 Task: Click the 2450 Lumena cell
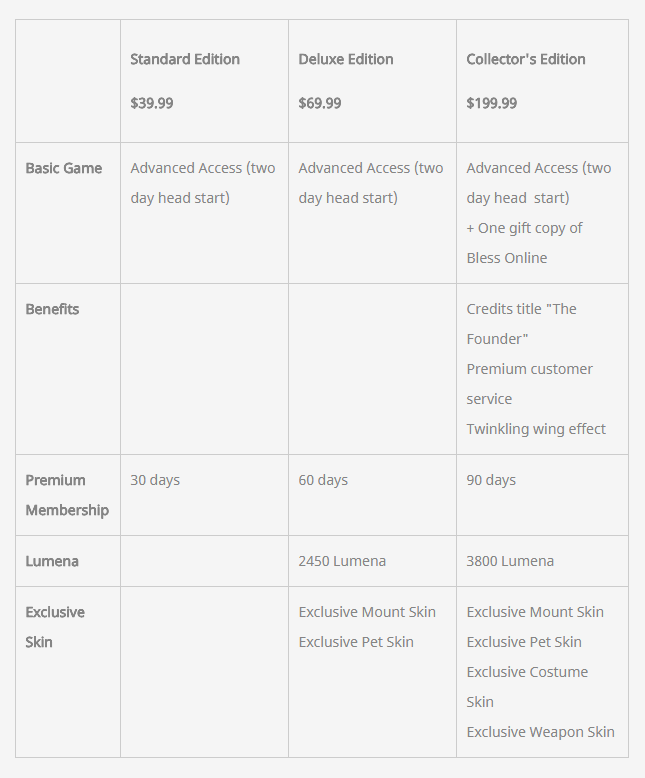[x=342, y=561]
